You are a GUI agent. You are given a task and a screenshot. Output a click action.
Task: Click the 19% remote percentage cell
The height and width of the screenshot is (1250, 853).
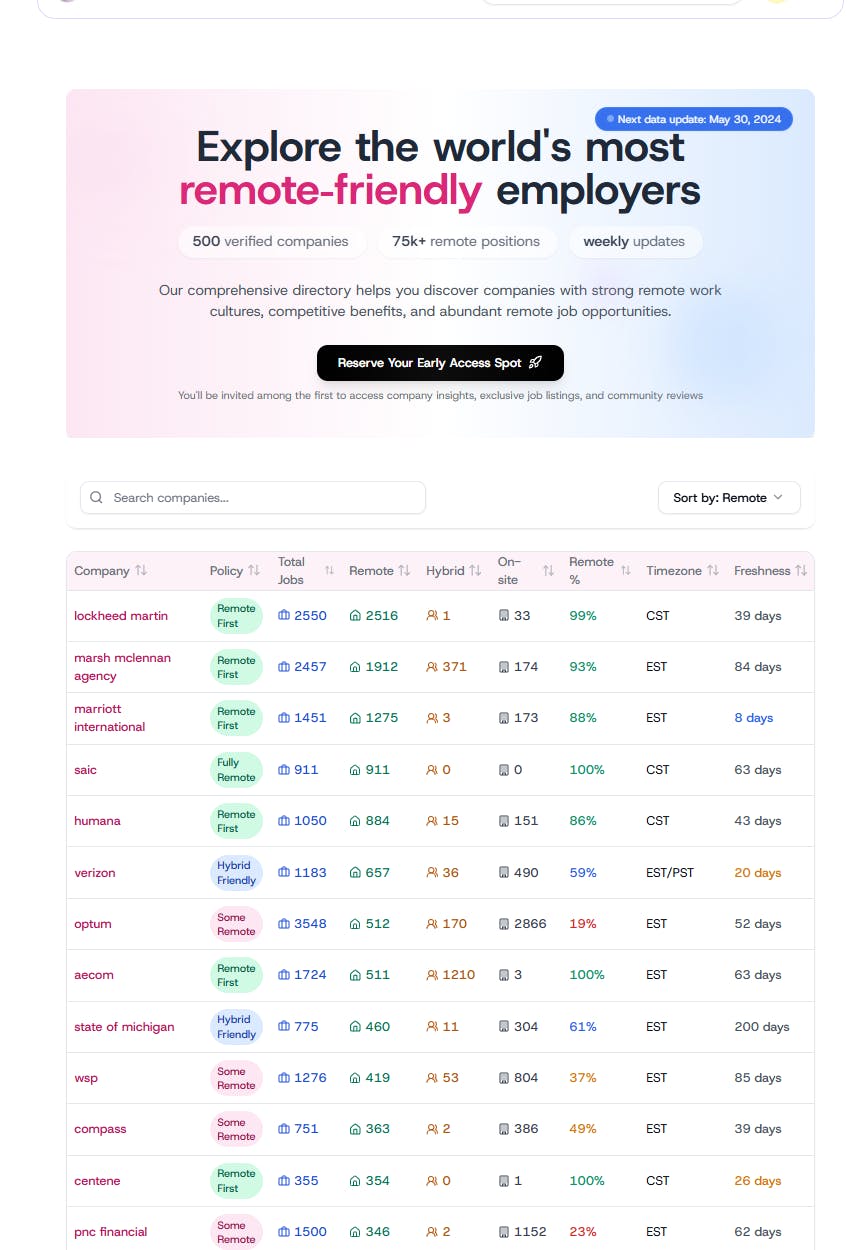click(583, 924)
